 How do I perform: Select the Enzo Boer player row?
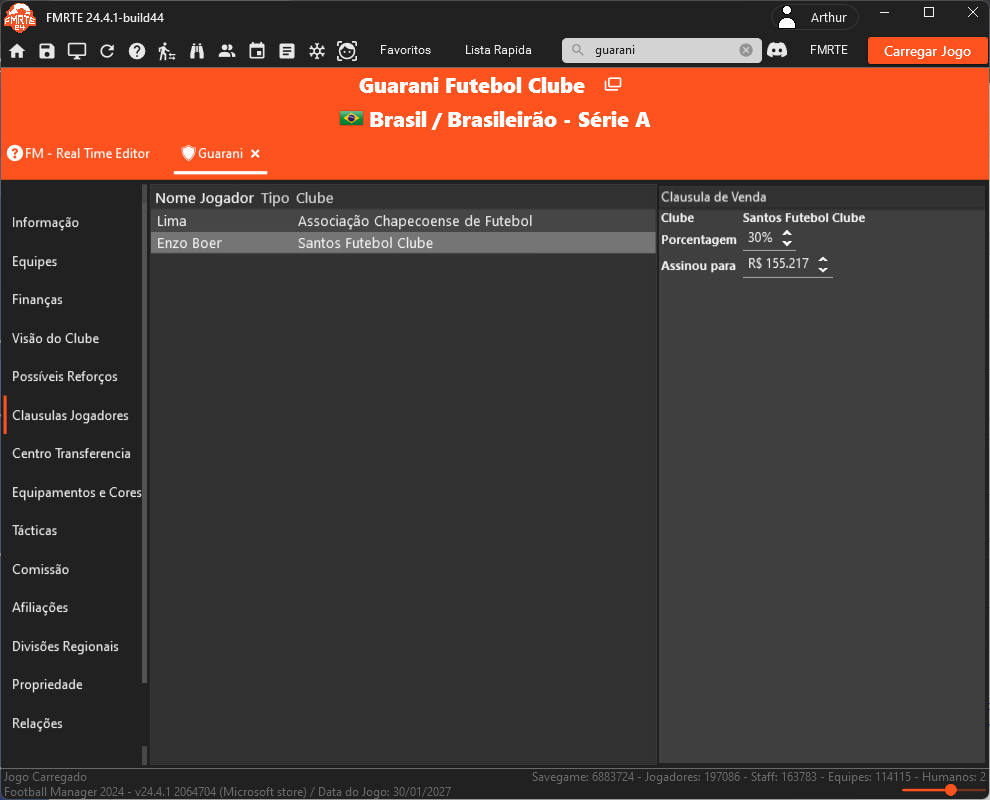(403, 243)
